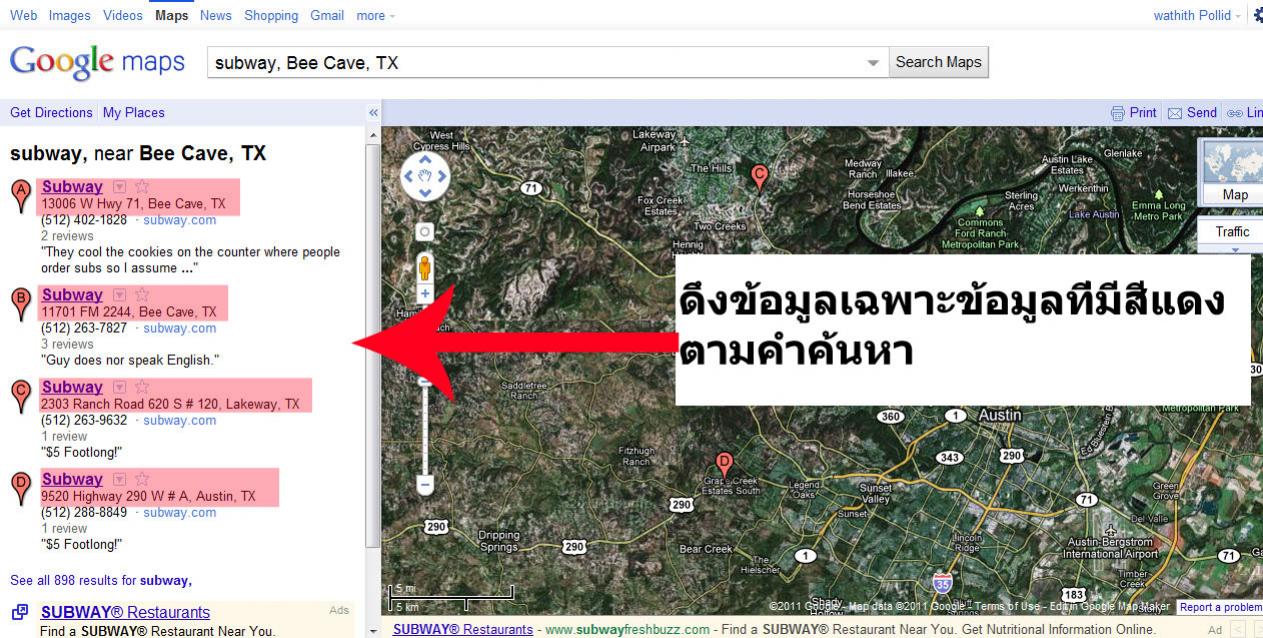Open the Subway title at 9520 Highway 290 W
This screenshot has width=1263, height=638.
[x=72, y=479]
